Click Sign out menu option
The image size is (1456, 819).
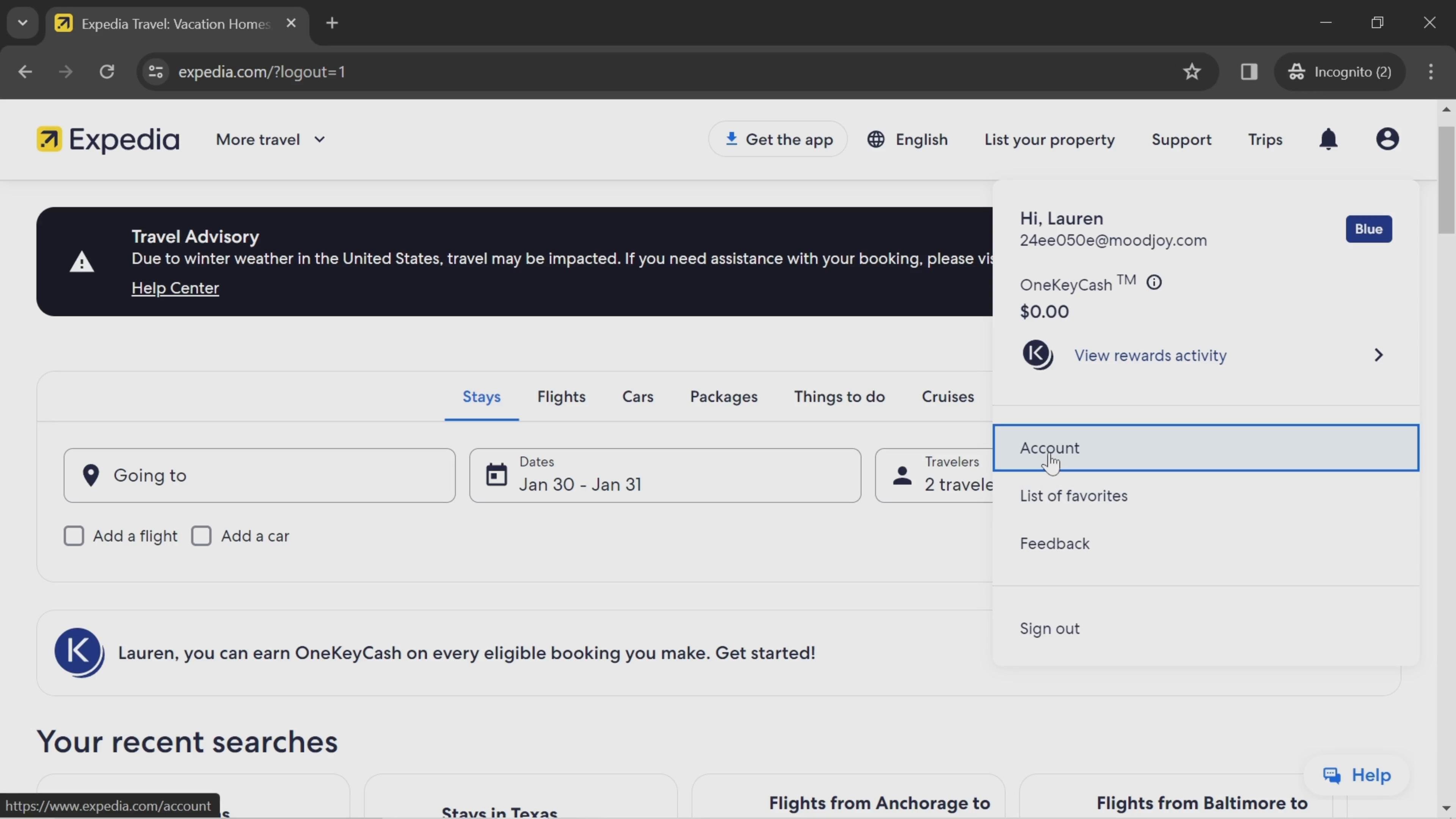pyautogui.click(x=1050, y=628)
